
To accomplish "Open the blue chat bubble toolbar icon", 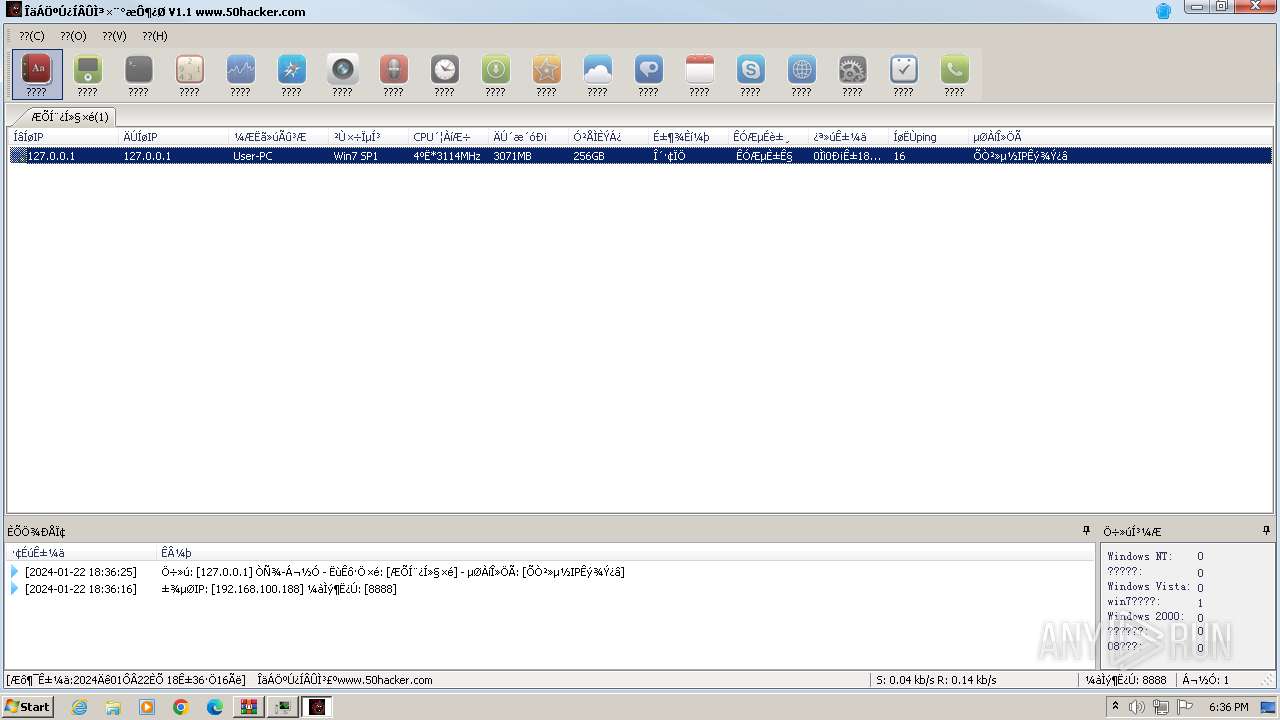I will tap(649, 74).
